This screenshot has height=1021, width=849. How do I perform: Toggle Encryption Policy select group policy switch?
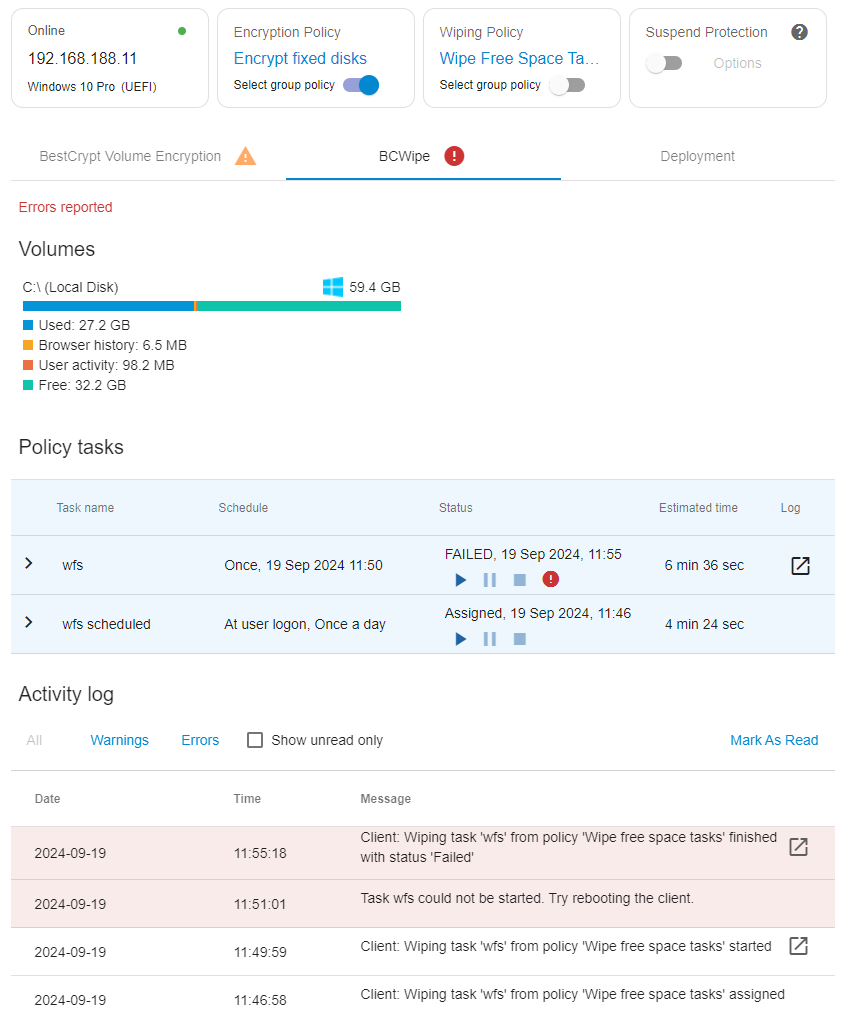pos(361,85)
